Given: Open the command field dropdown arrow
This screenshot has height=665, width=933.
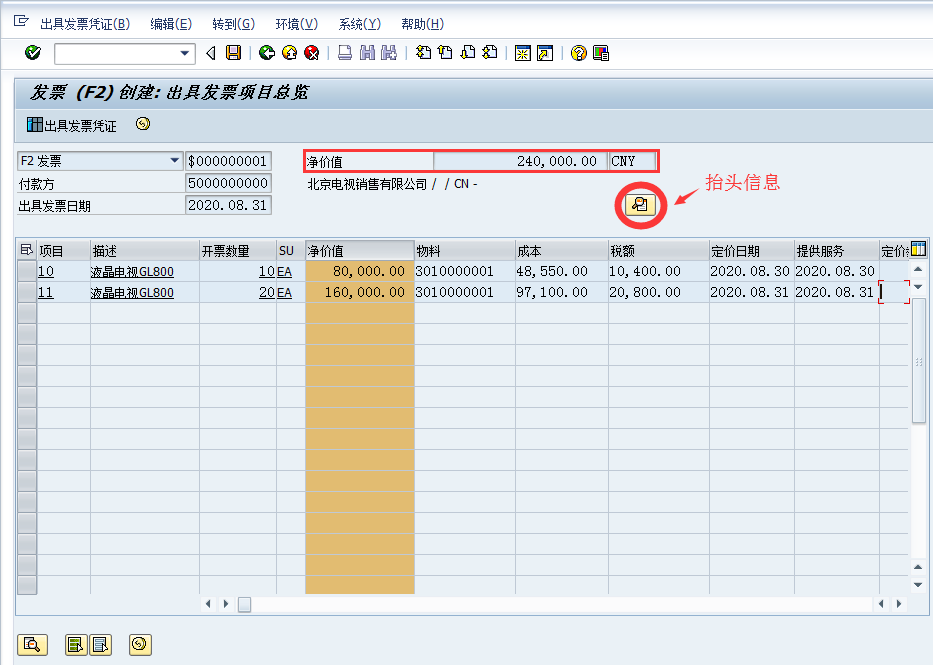Looking at the screenshot, I should tap(185, 52).
